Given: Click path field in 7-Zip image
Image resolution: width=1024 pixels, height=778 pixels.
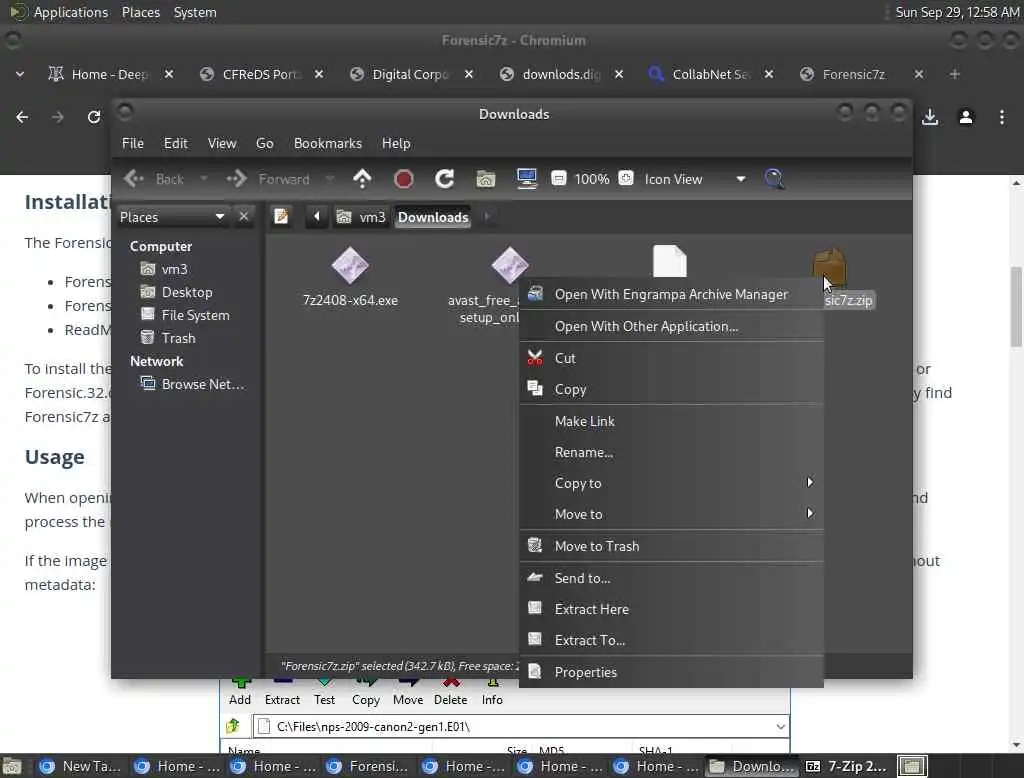Looking at the screenshot, I should 520,726.
